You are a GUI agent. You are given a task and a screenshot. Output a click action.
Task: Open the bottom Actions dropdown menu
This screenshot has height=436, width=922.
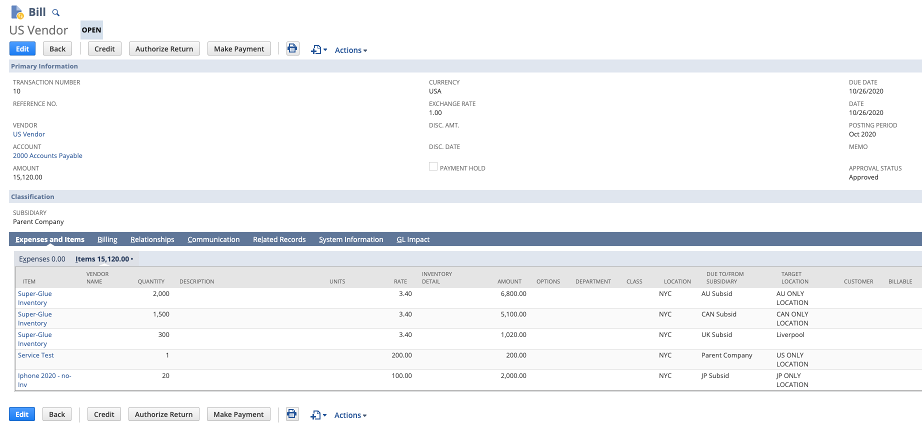pyautogui.click(x=350, y=415)
